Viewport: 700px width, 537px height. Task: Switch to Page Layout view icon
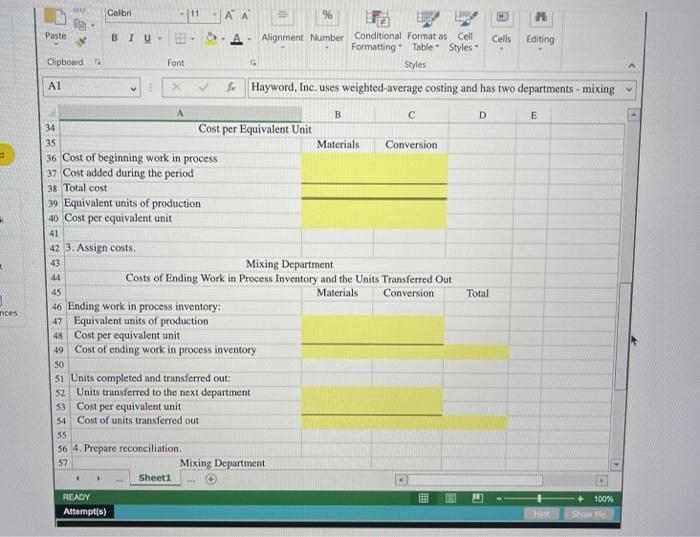pyautogui.click(x=451, y=498)
